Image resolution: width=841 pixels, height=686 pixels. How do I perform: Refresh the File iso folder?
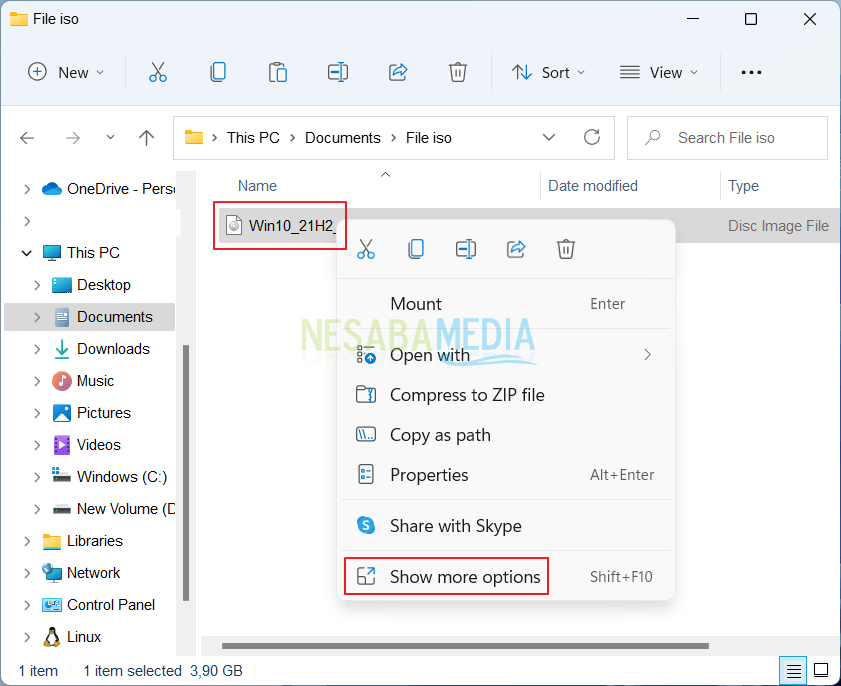(592, 137)
